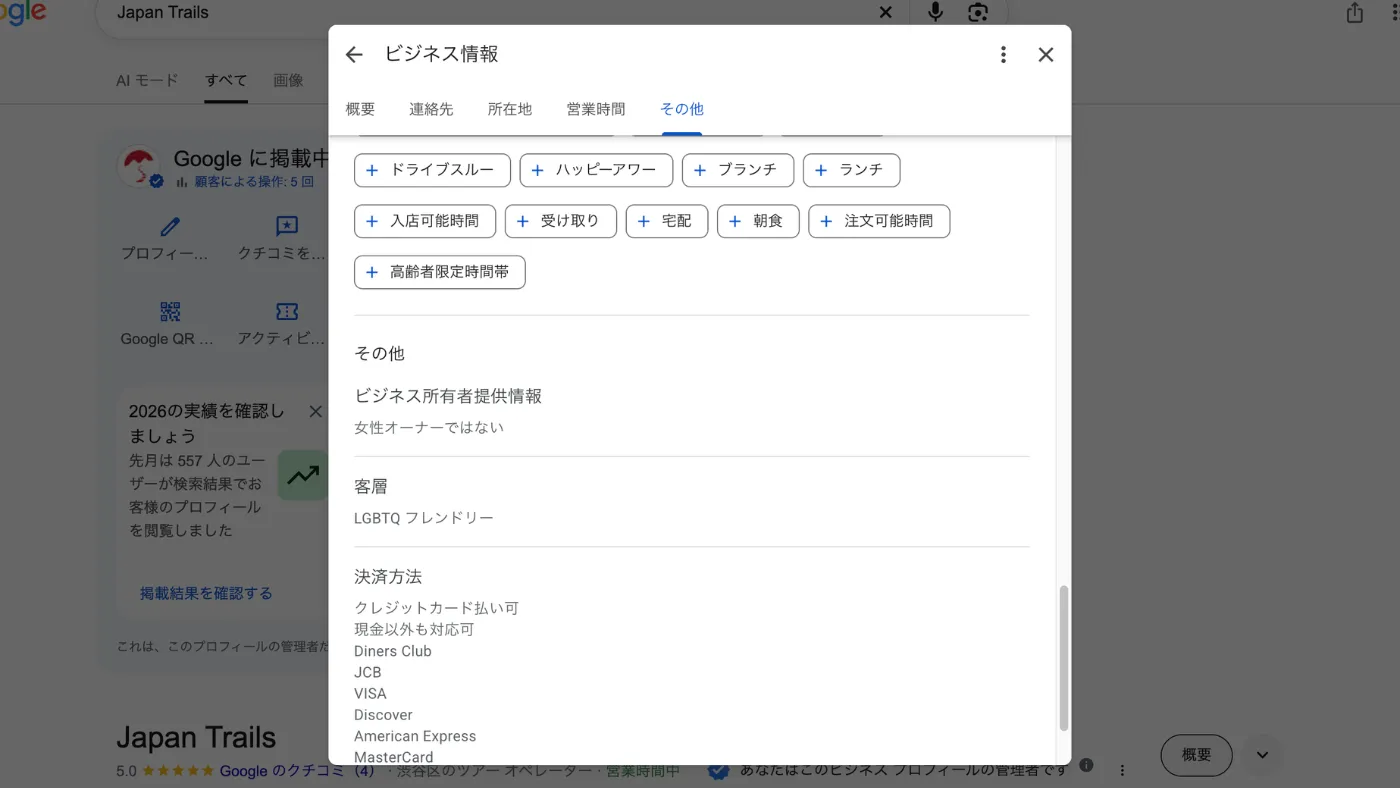The image size is (1400, 788).
Task: Click the dialog's vertical scrollbar thumb
Action: tap(1064, 659)
